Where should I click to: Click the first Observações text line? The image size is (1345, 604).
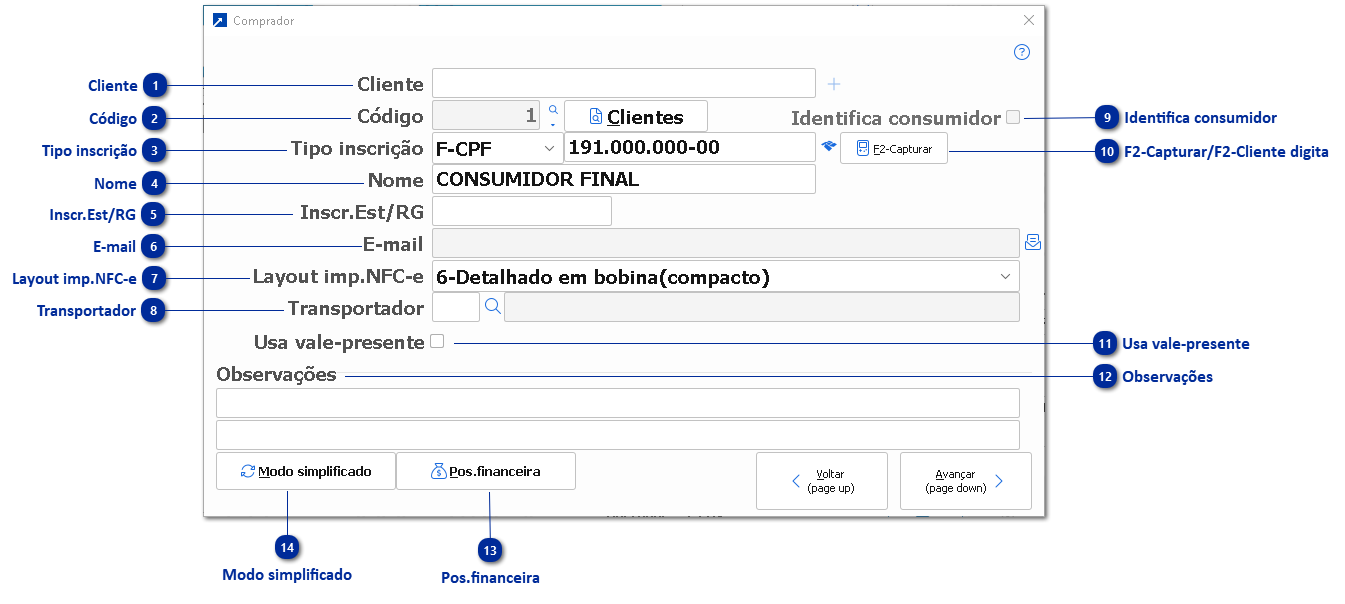coord(617,403)
